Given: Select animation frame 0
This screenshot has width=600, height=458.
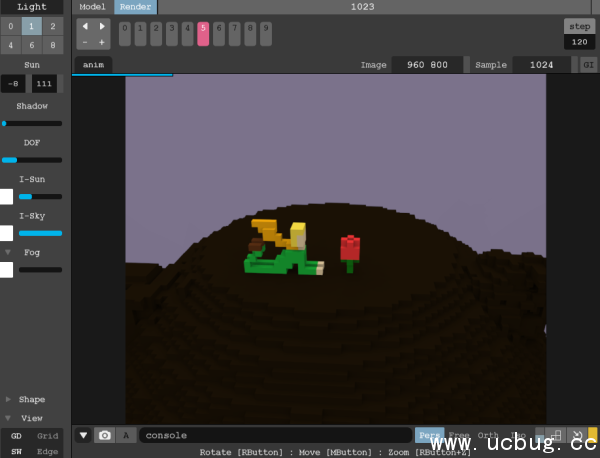Looking at the screenshot, I should 125,34.
